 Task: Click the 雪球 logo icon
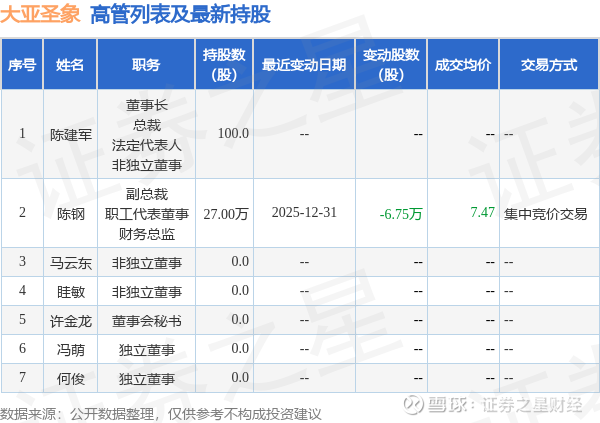click(413, 405)
